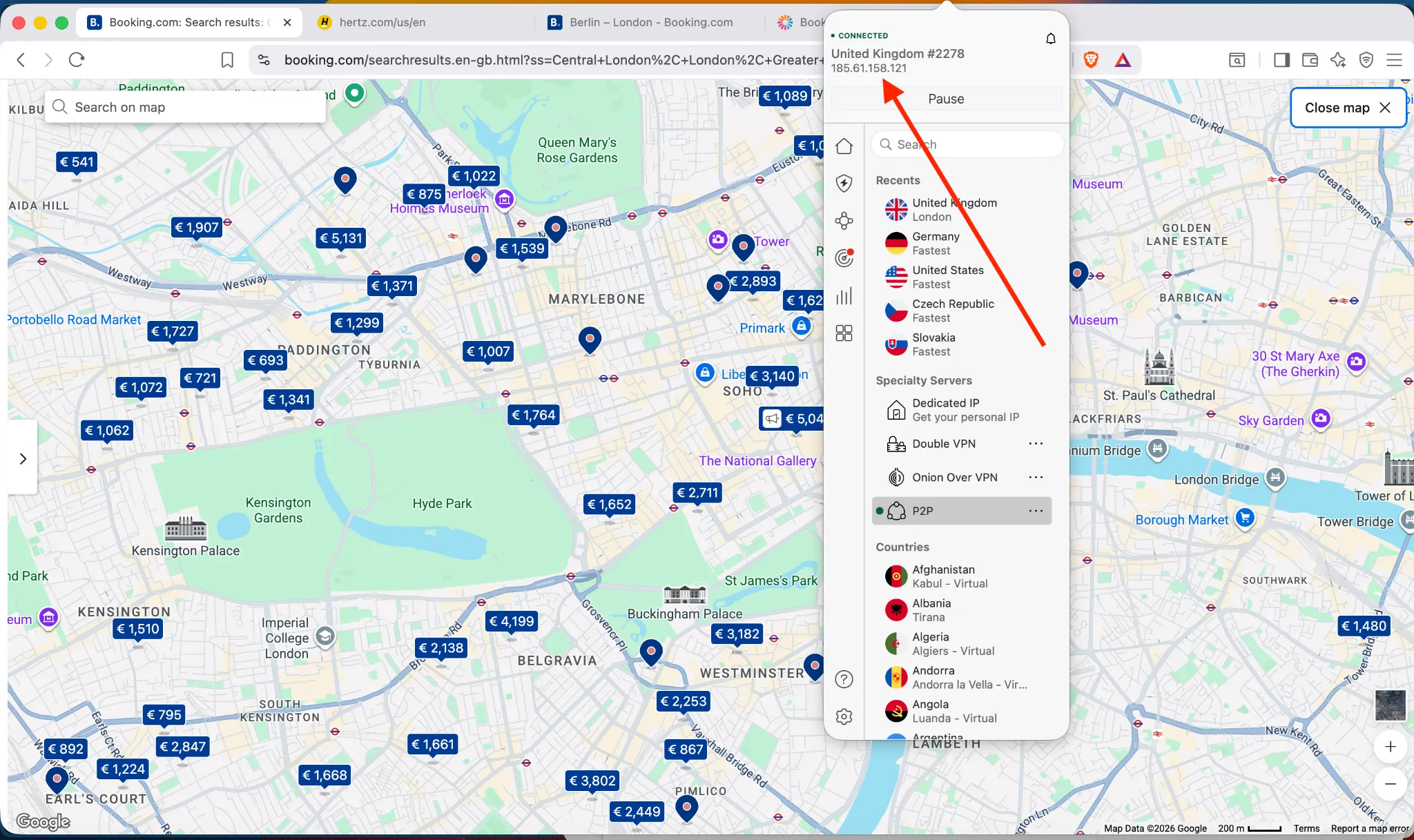The width and height of the screenshot is (1414, 840).
Task: Open P2P options via the ellipsis menu
Action: click(x=1036, y=511)
